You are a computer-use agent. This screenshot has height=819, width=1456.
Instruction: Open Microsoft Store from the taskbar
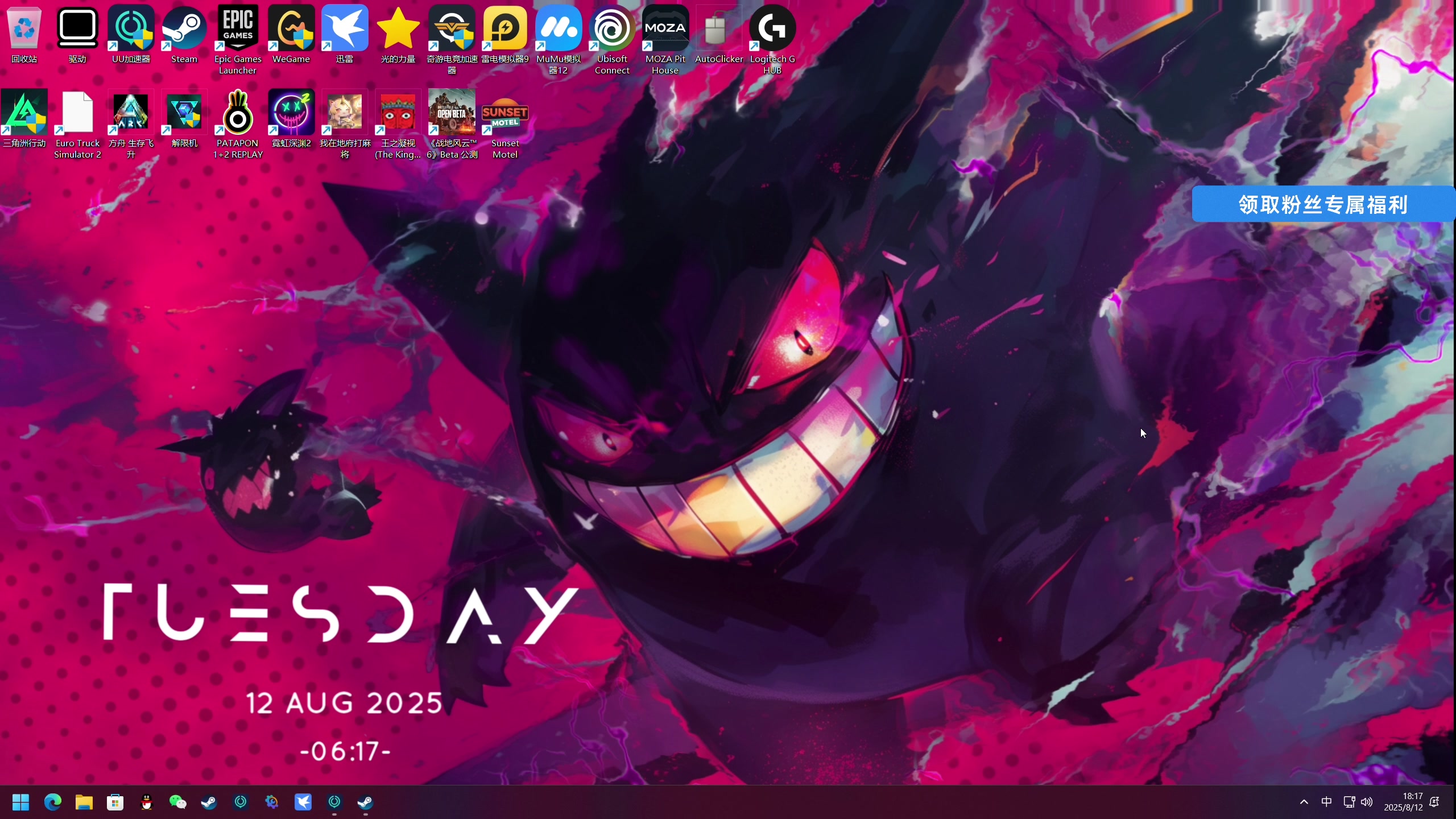tap(115, 802)
